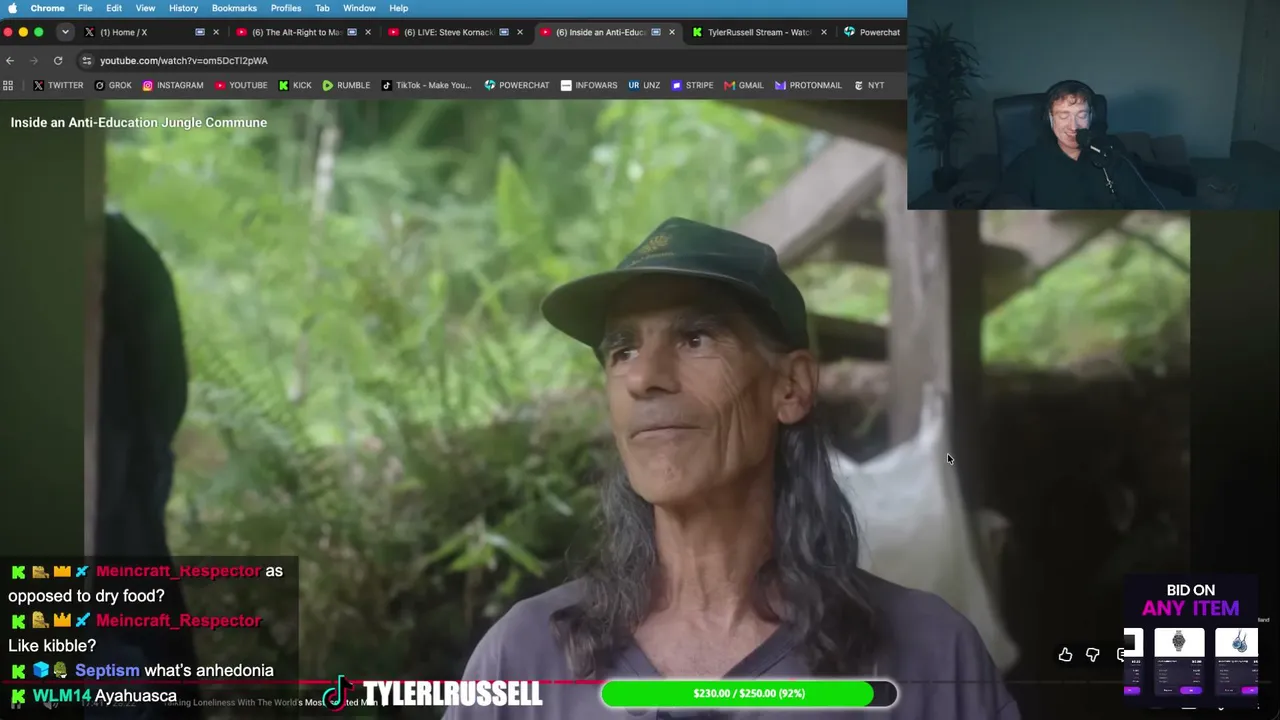The width and height of the screenshot is (1280, 720).
Task: Click the blue earrings item in bid overlay
Action: [x=1237, y=661]
